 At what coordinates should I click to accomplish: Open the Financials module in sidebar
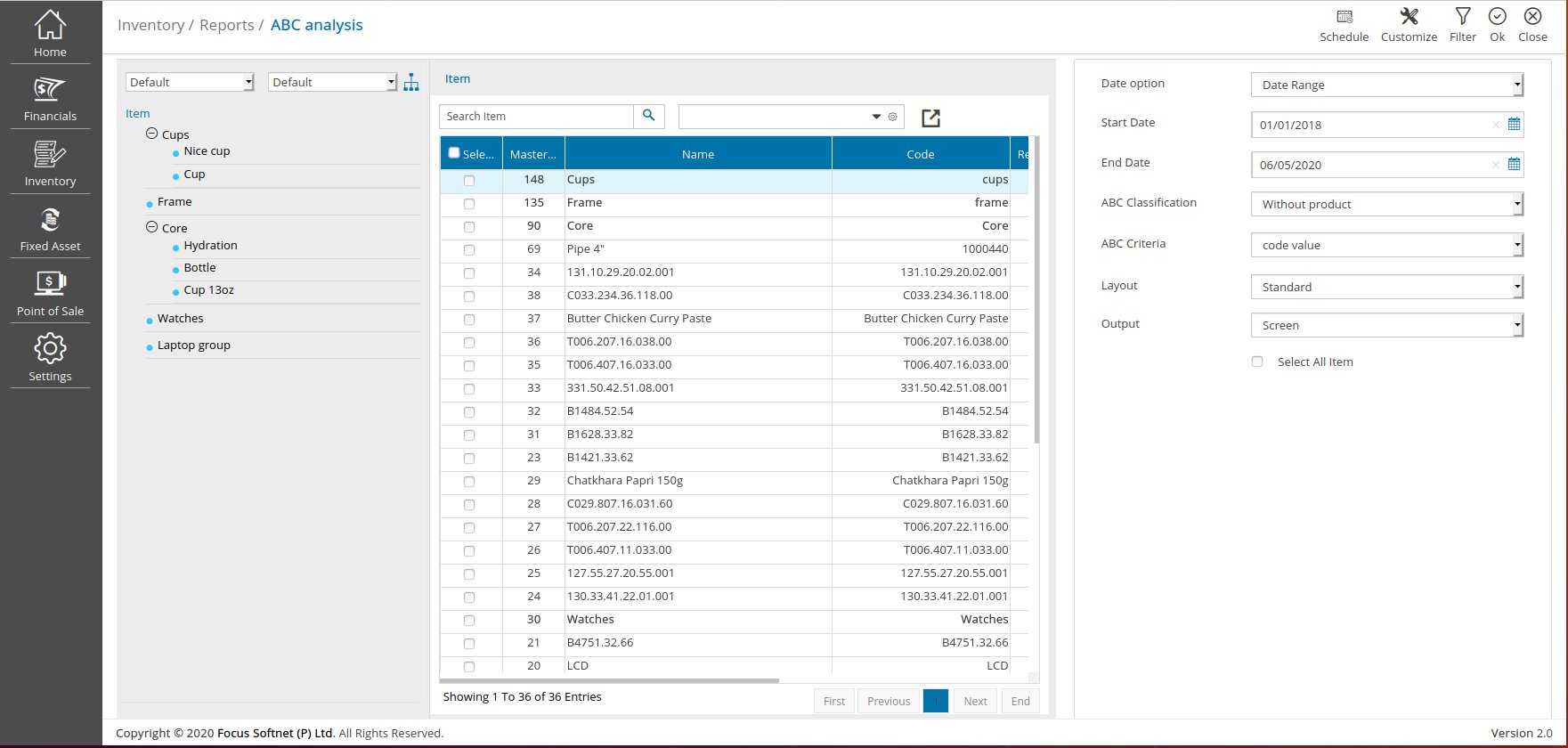[x=50, y=98]
